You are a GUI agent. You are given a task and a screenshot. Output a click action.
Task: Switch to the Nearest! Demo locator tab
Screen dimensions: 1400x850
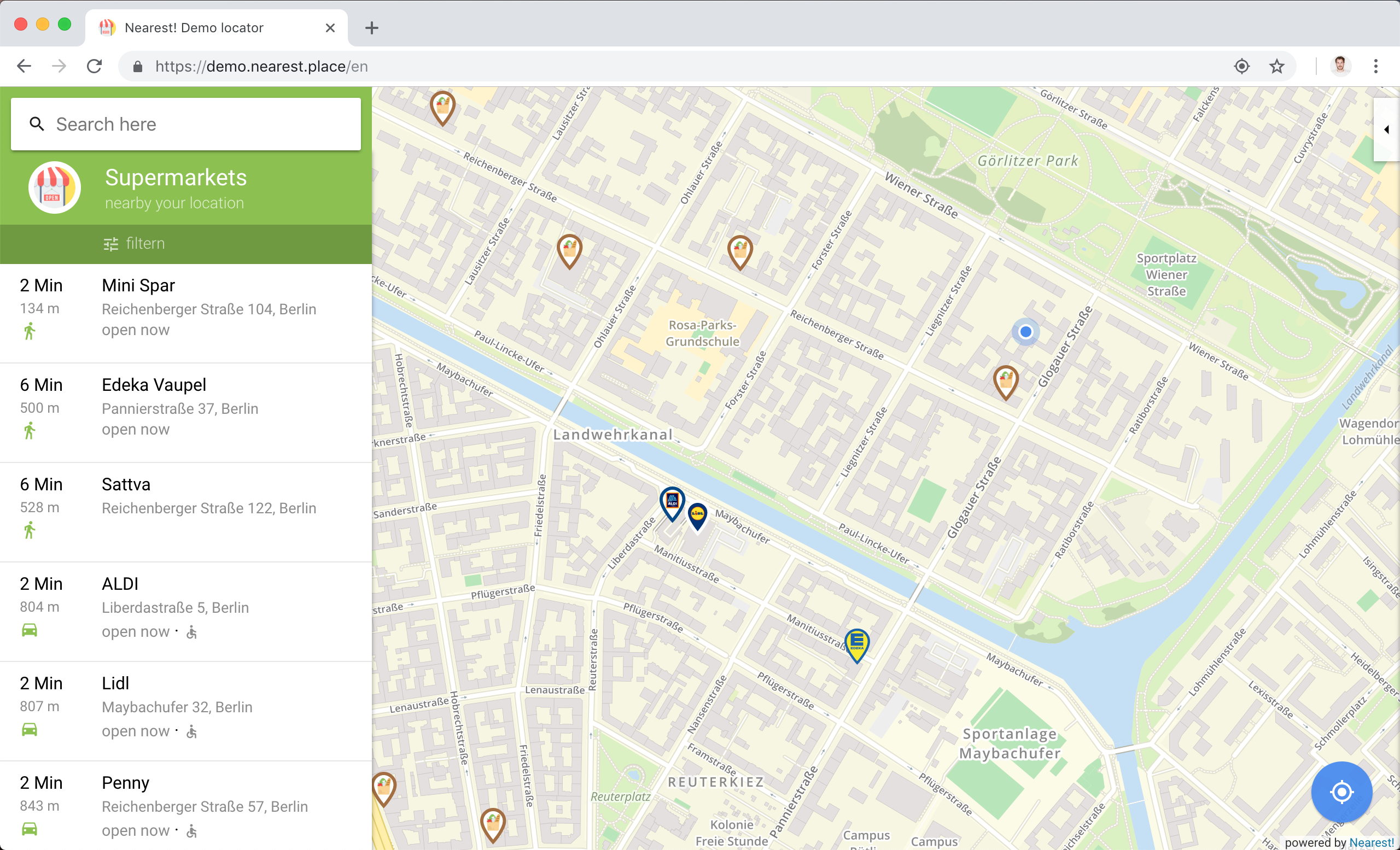tap(193, 27)
